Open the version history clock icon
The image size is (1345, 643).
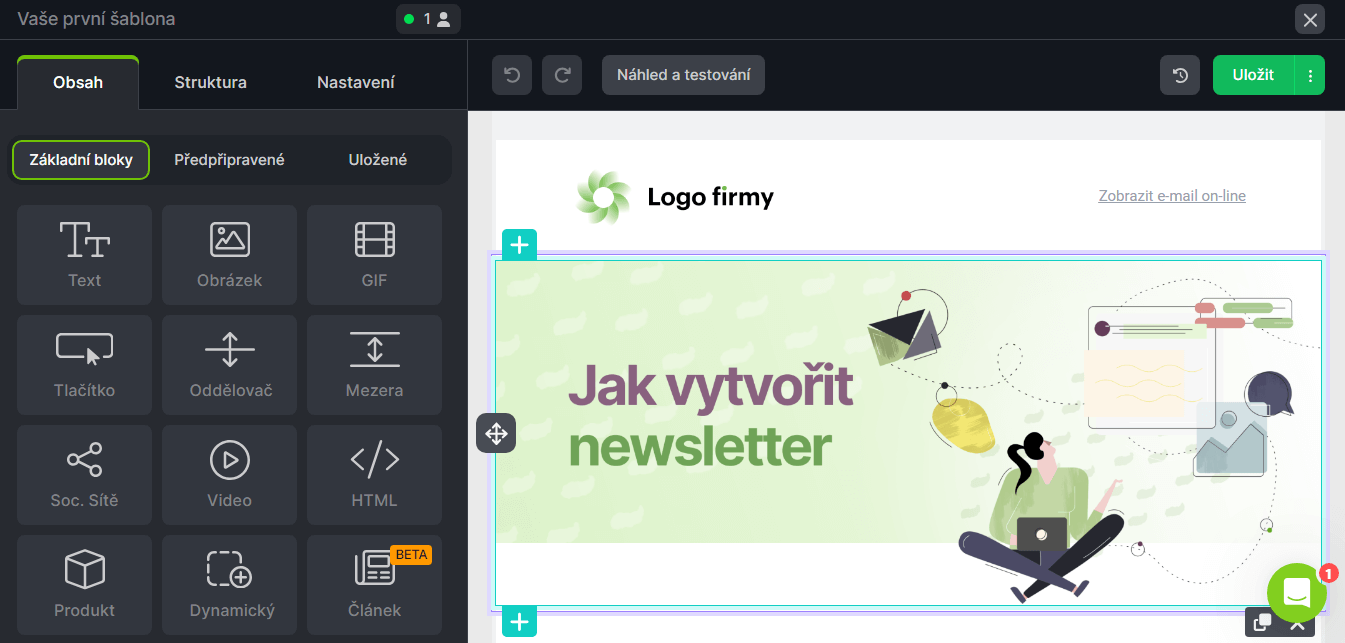[1180, 75]
